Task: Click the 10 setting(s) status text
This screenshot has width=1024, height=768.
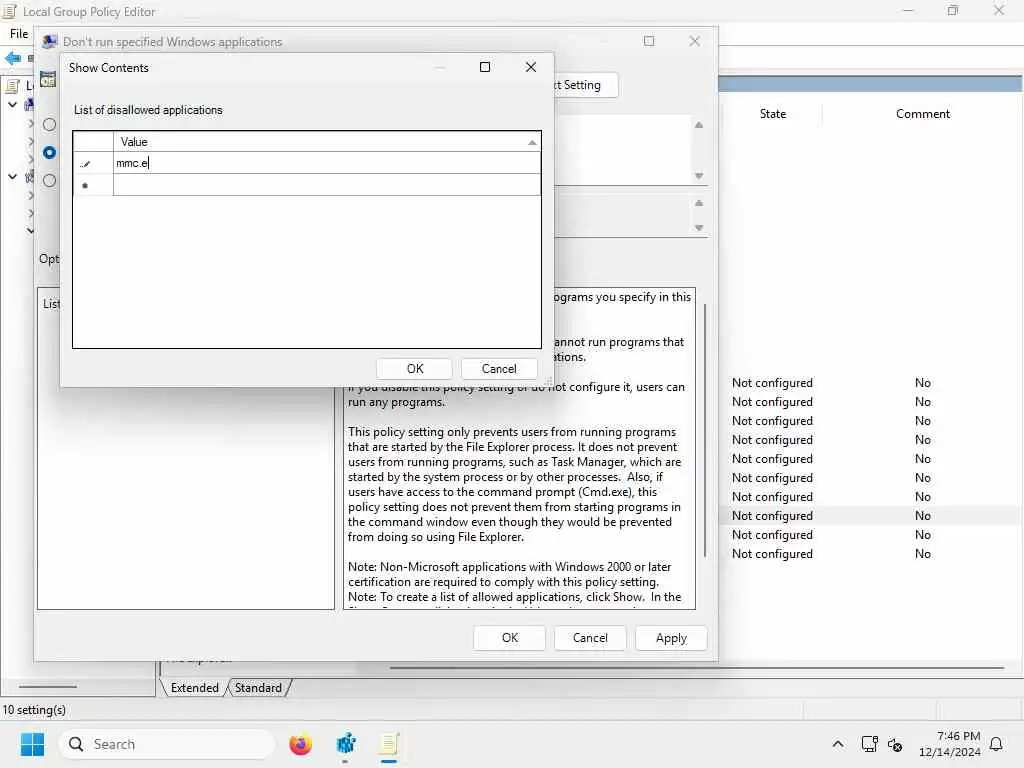Action: point(34,710)
